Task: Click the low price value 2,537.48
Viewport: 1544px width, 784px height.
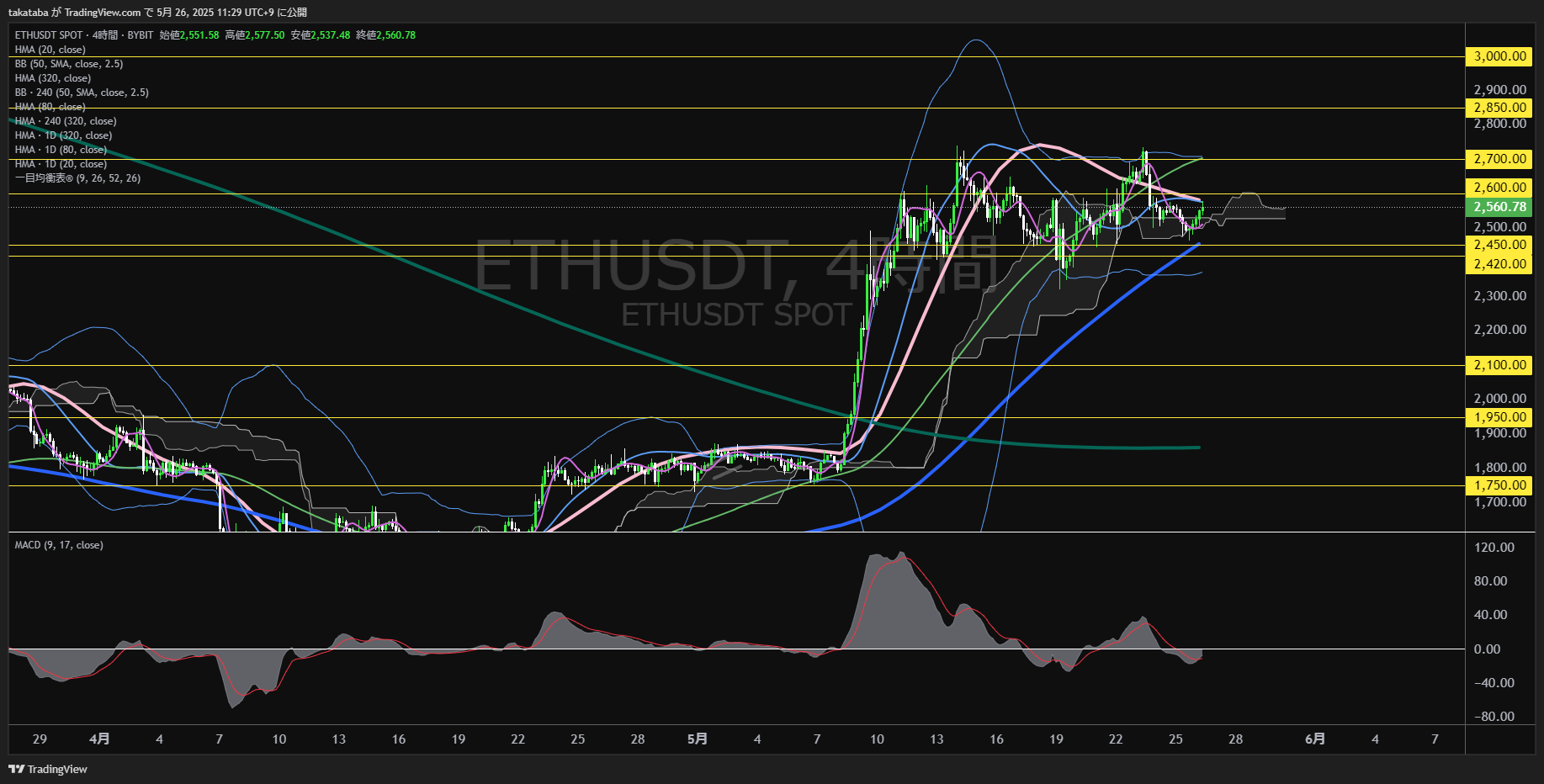Action: [x=331, y=35]
